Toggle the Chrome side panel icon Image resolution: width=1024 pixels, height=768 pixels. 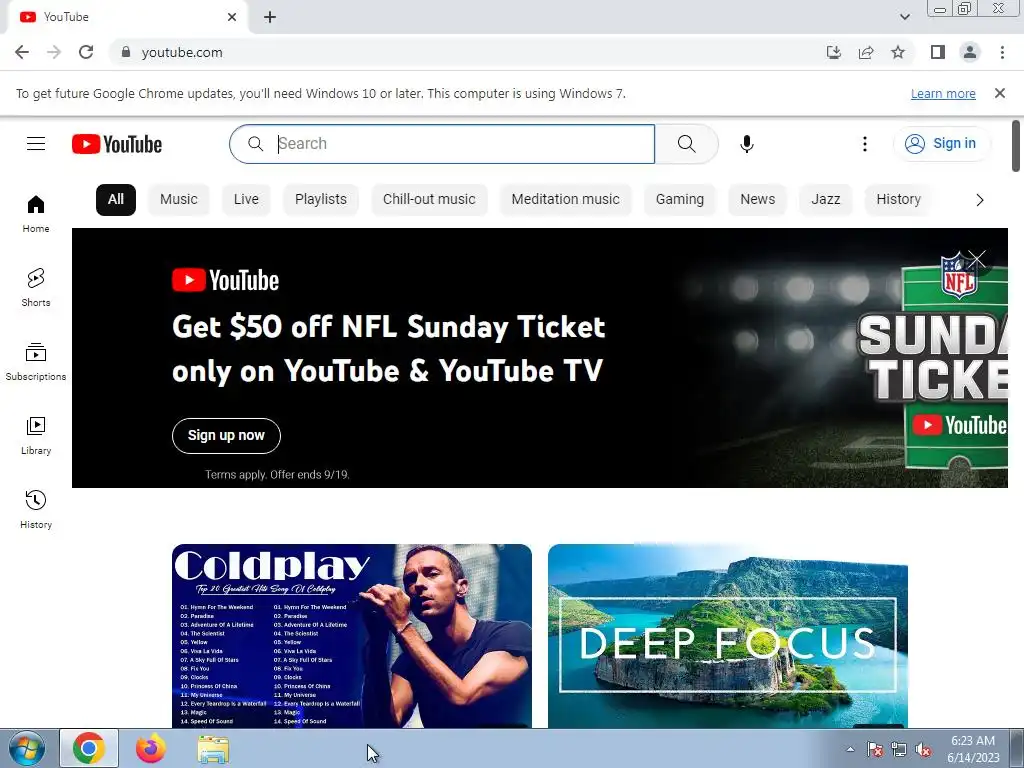938,52
